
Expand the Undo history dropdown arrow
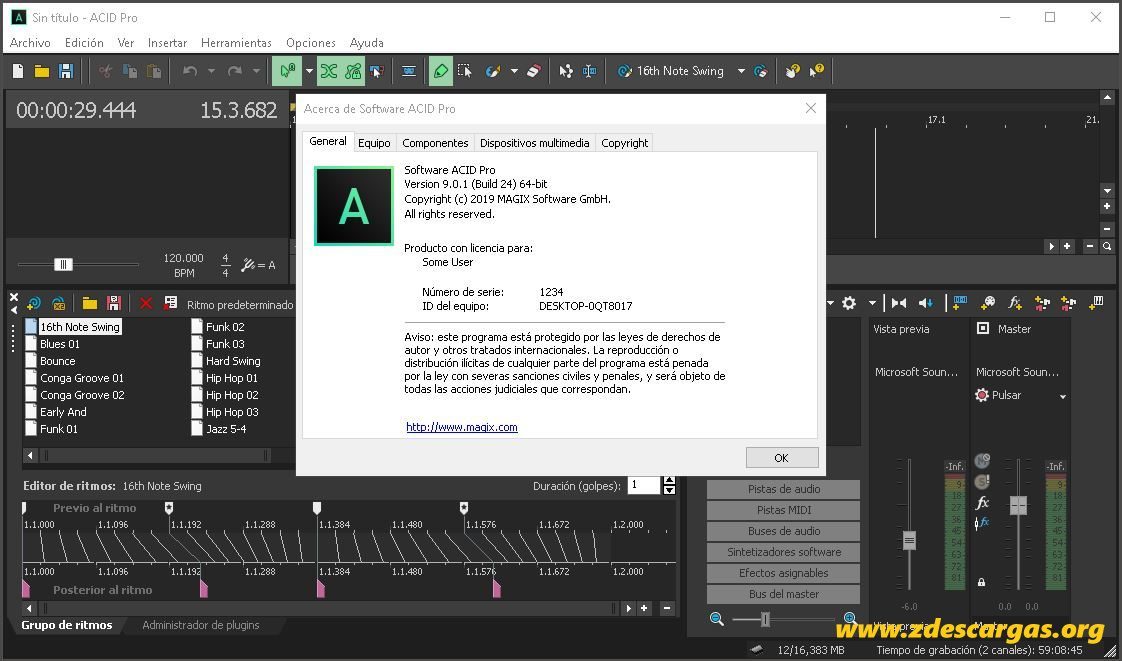(211, 71)
